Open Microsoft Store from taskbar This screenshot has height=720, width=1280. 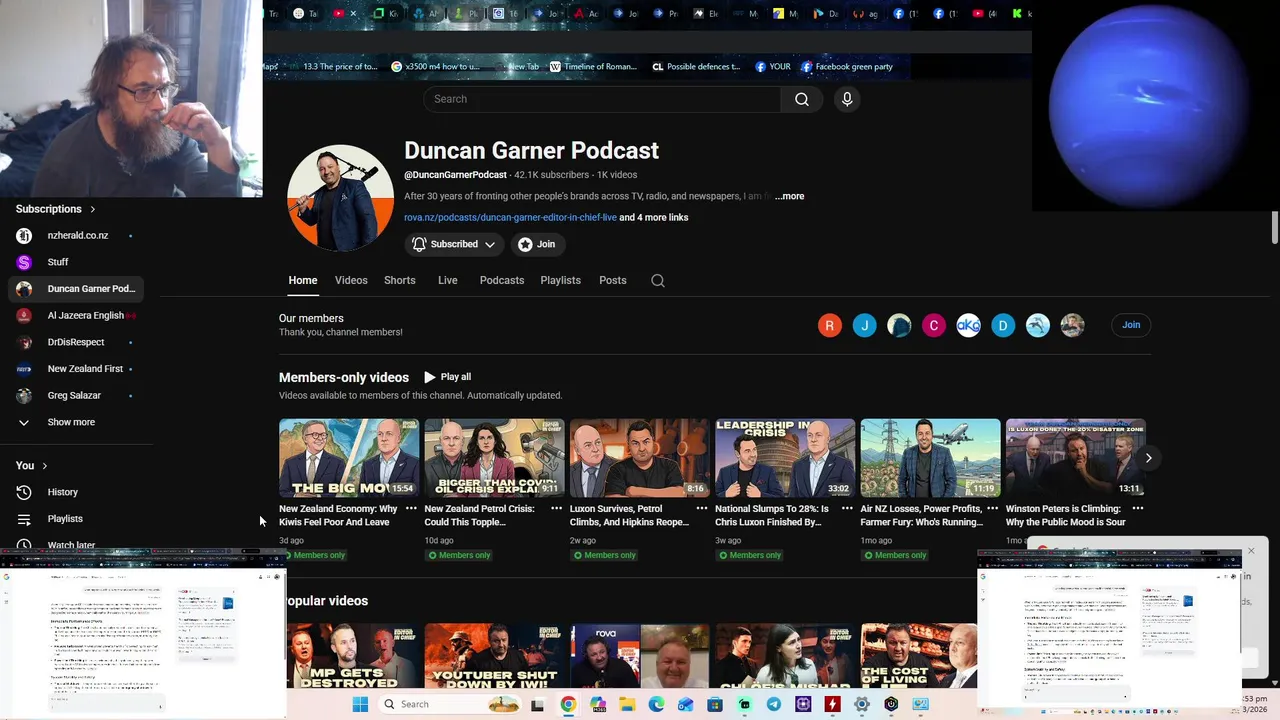[x=715, y=704]
